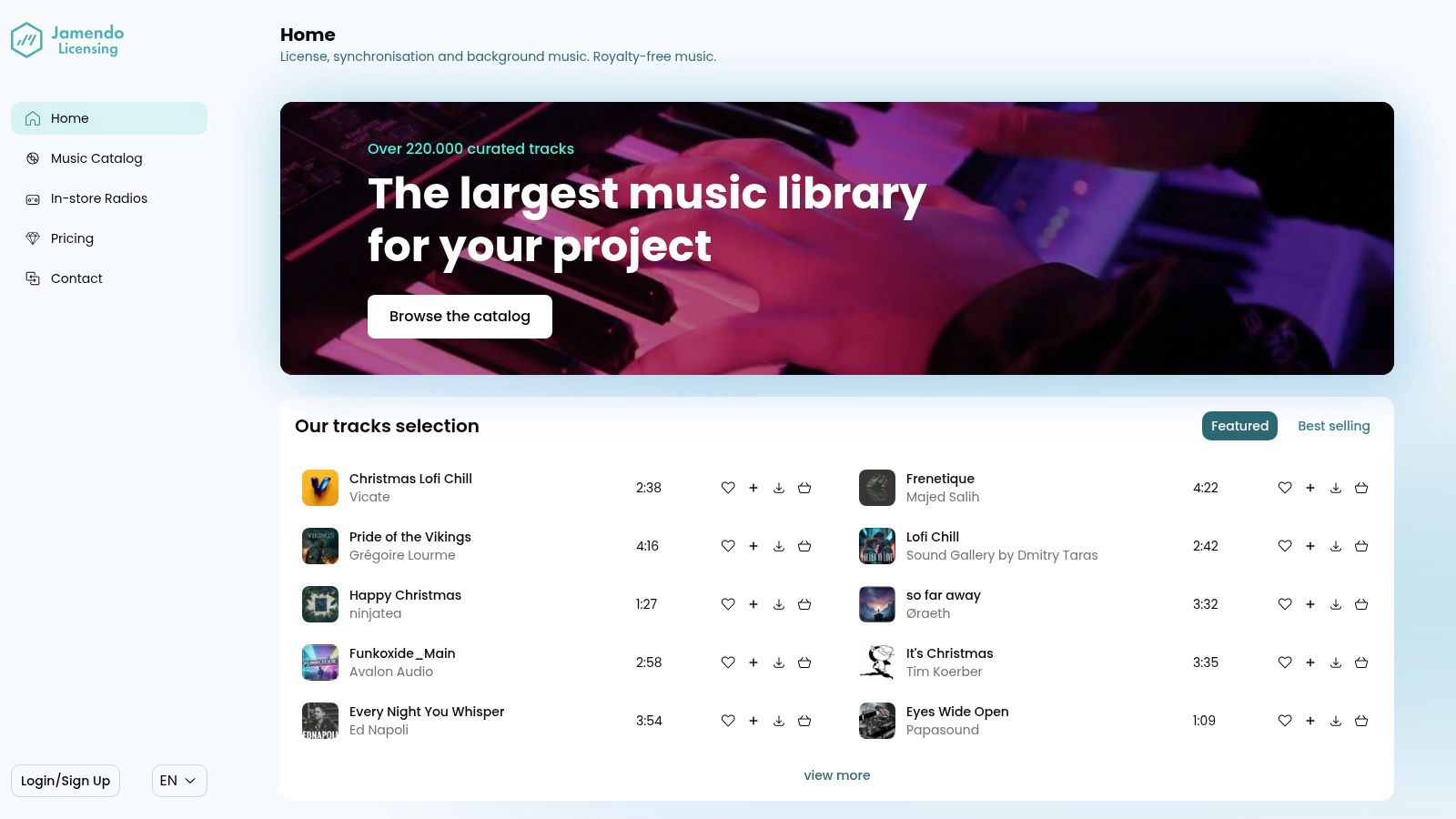Switch to the Best selling tab

pos(1333,426)
